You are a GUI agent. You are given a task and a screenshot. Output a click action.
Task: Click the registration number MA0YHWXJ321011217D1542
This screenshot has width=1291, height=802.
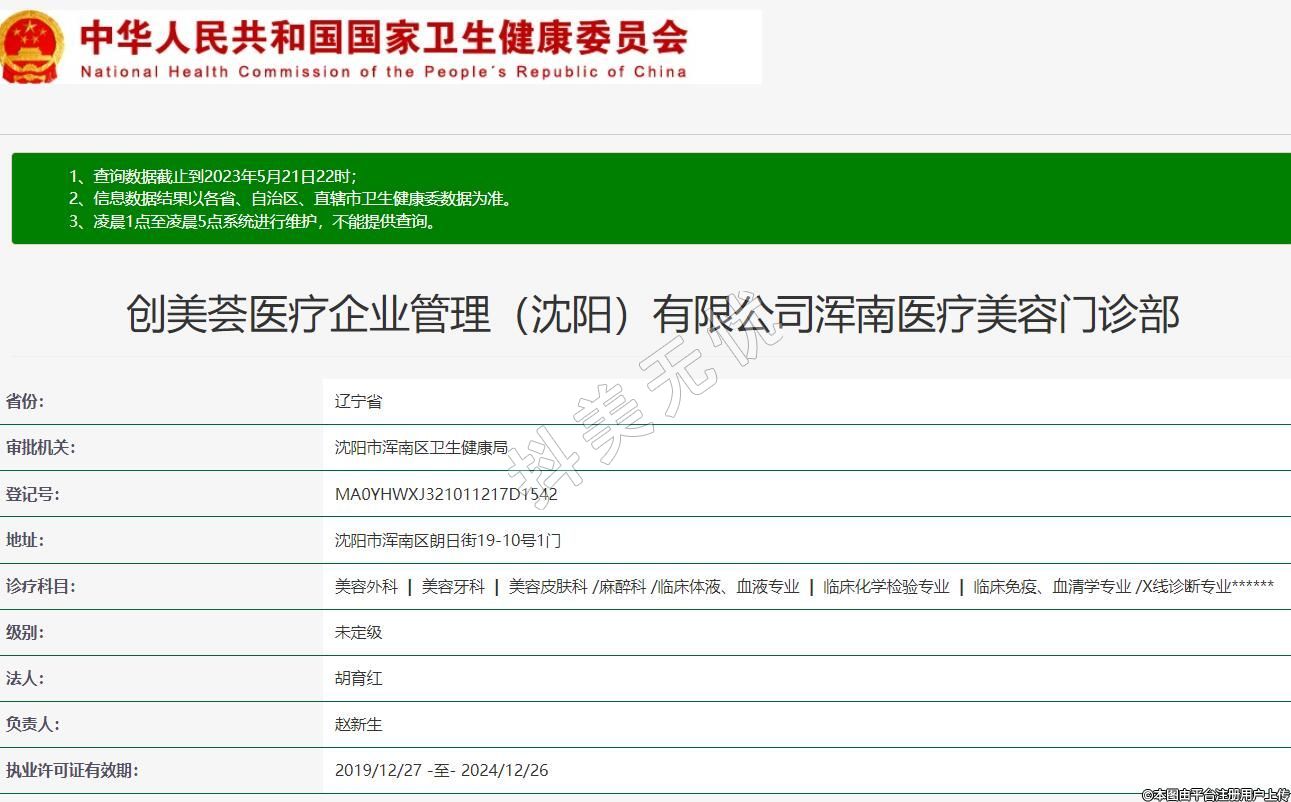446,494
